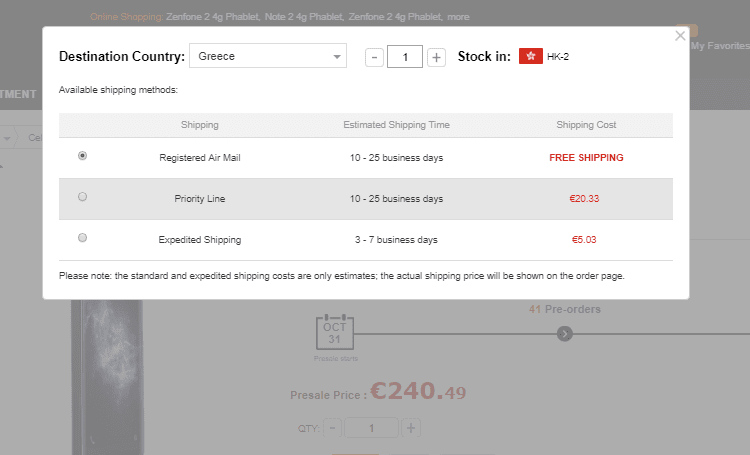750x455 pixels.
Task: Click the 41 Pre-orders label
Action: [x=564, y=309]
